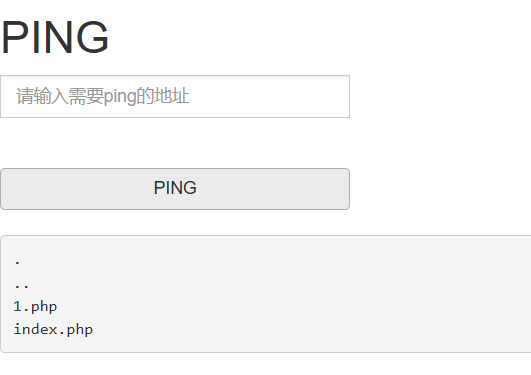Select the double dot parent directory line

[x=22, y=286]
